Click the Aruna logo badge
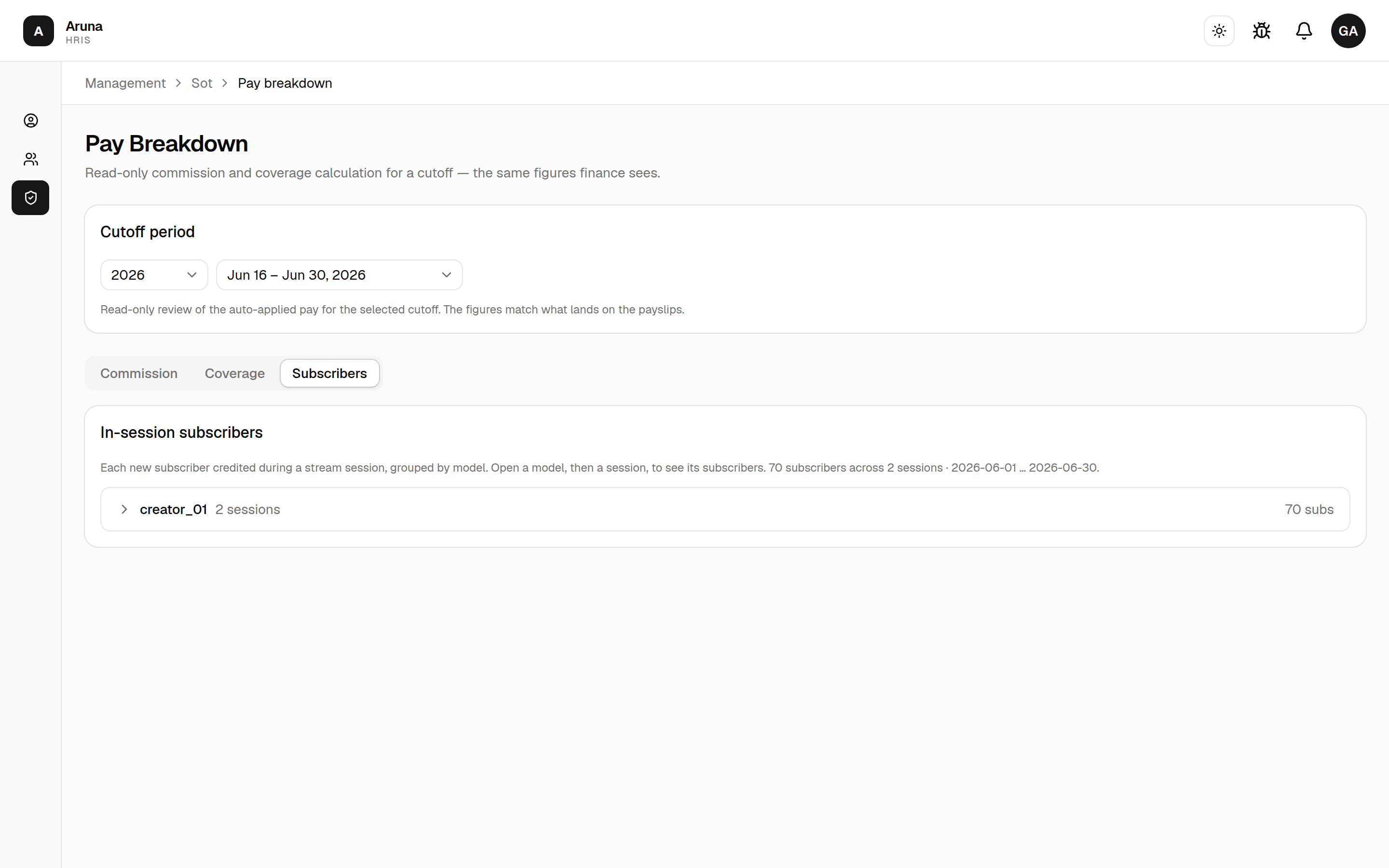Image resolution: width=1389 pixels, height=868 pixels. [39, 31]
